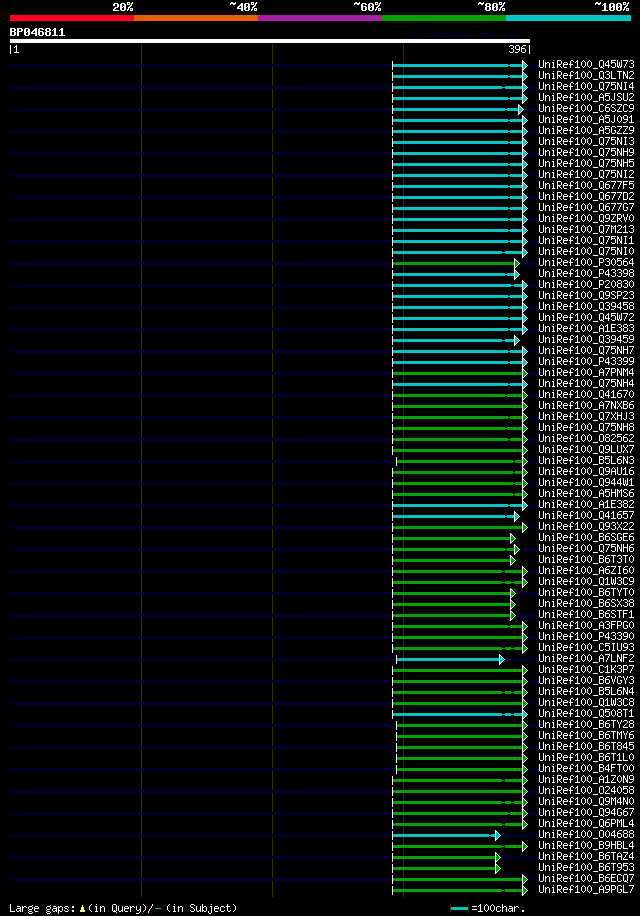Select label UniRef100_B6T3T0
Viewport: 640px width, 916px height.
(x=586, y=560)
